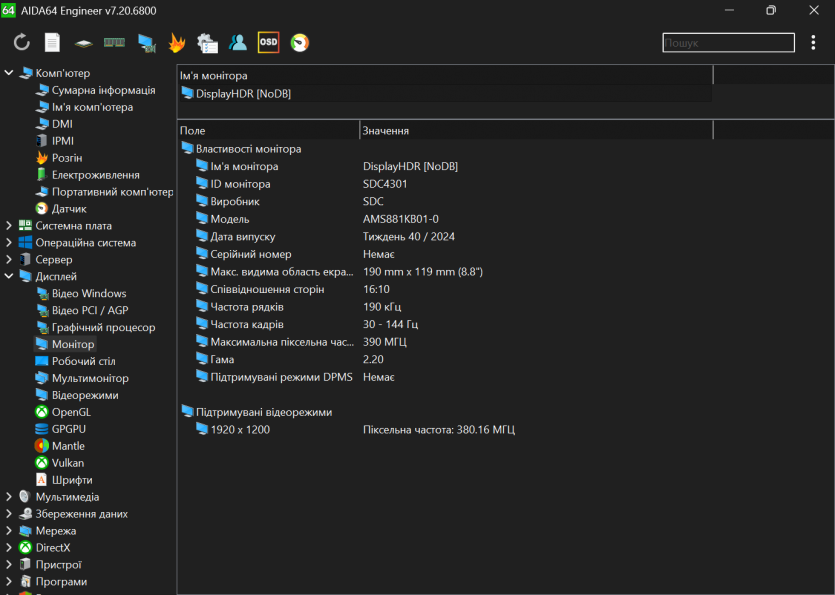Open the monitor diagnostics toolbar icon
835x595 pixels.
146,43
